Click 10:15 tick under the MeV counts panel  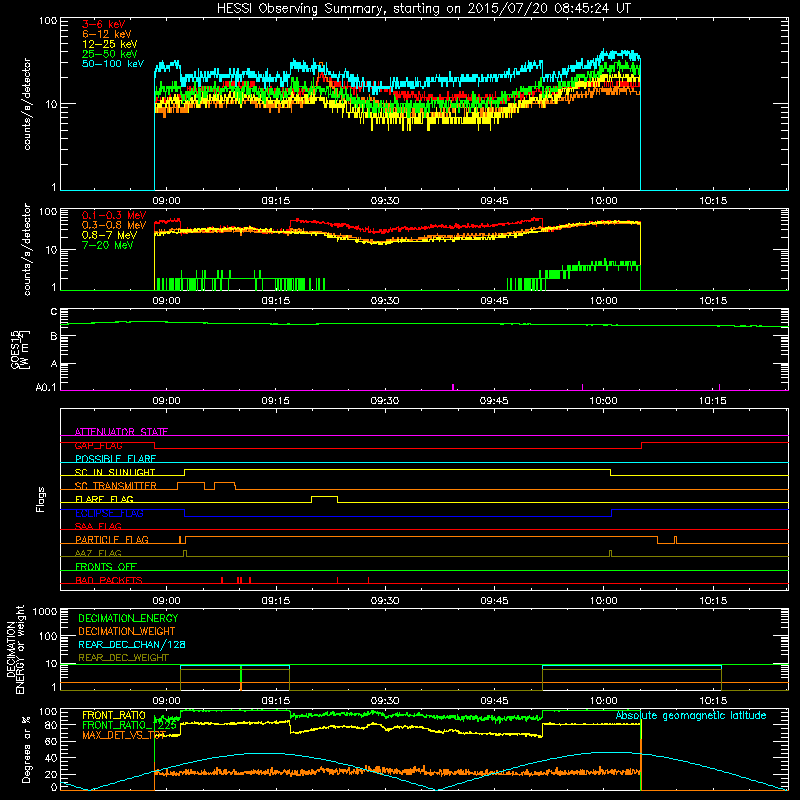713,301
